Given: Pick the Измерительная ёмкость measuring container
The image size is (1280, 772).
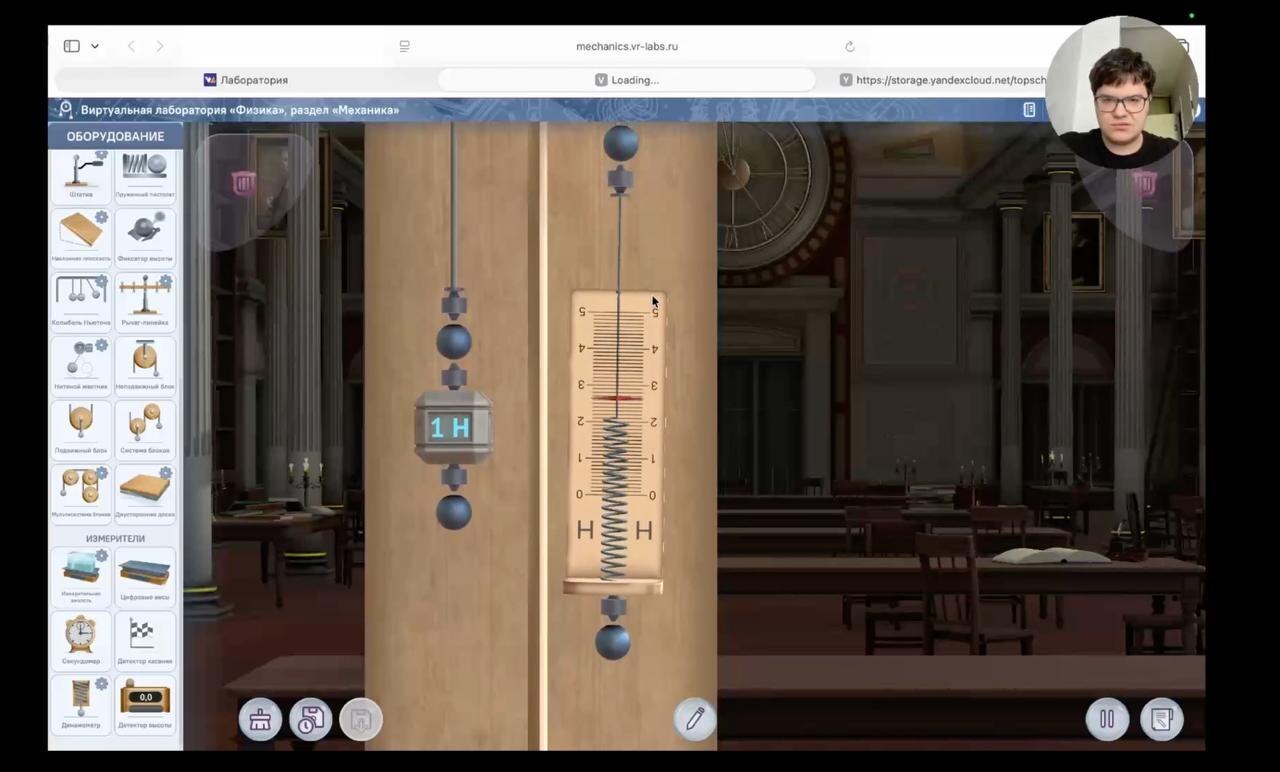Looking at the screenshot, I should [81, 577].
